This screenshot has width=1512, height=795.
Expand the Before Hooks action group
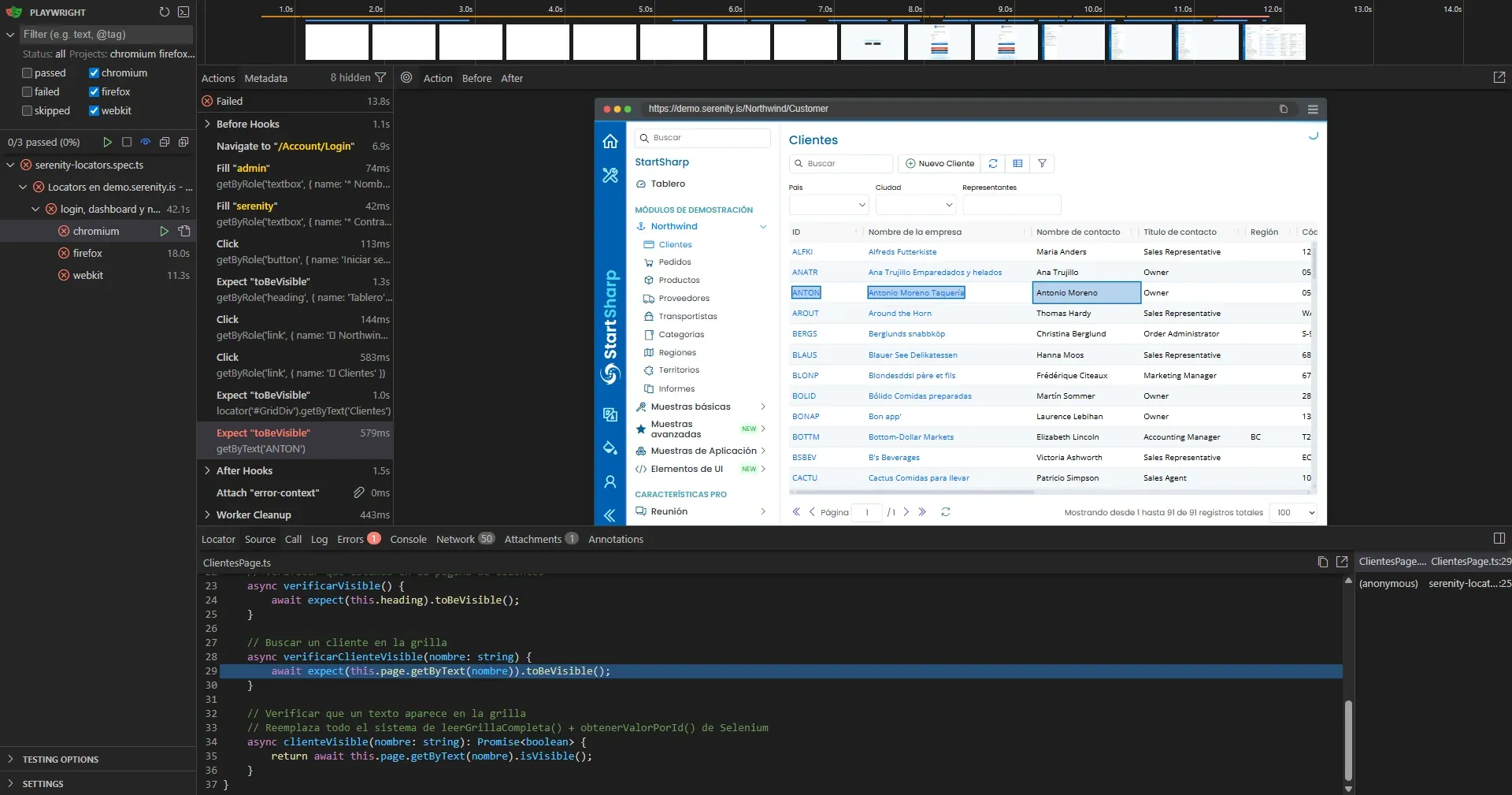(207, 124)
